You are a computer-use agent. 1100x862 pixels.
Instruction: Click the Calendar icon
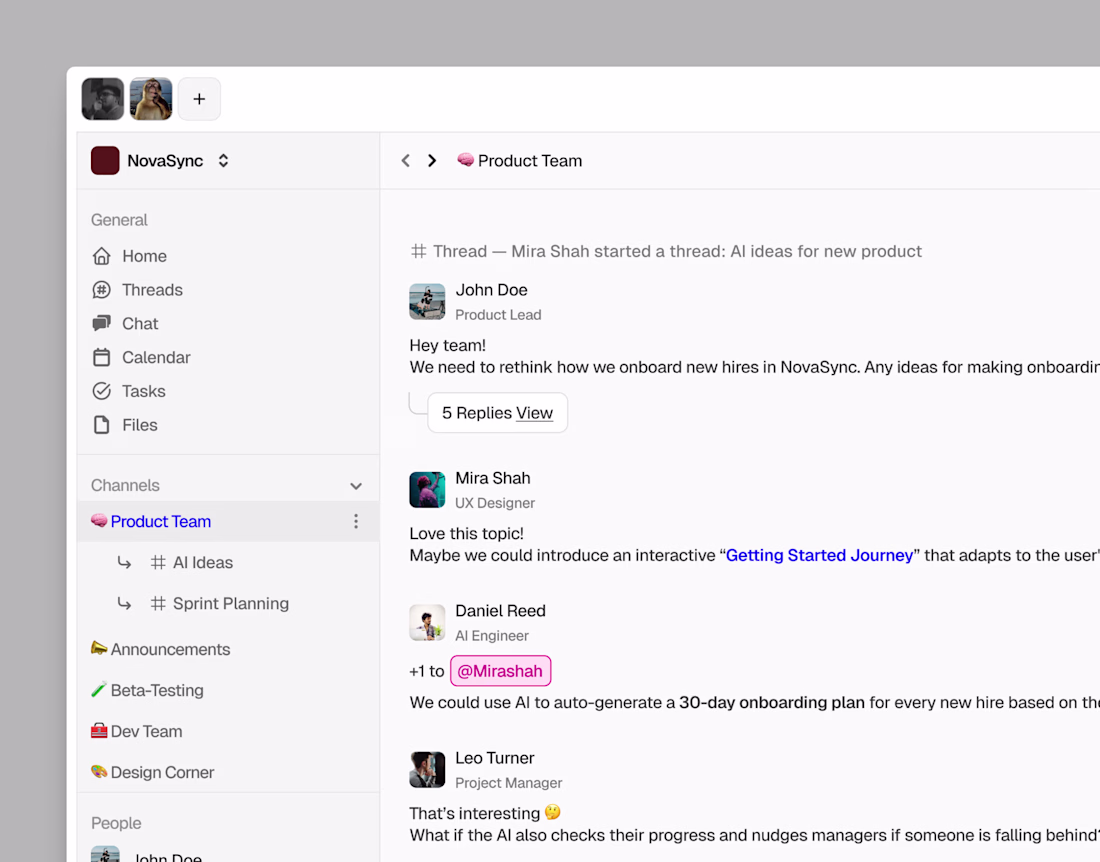pyautogui.click(x=102, y=357)
